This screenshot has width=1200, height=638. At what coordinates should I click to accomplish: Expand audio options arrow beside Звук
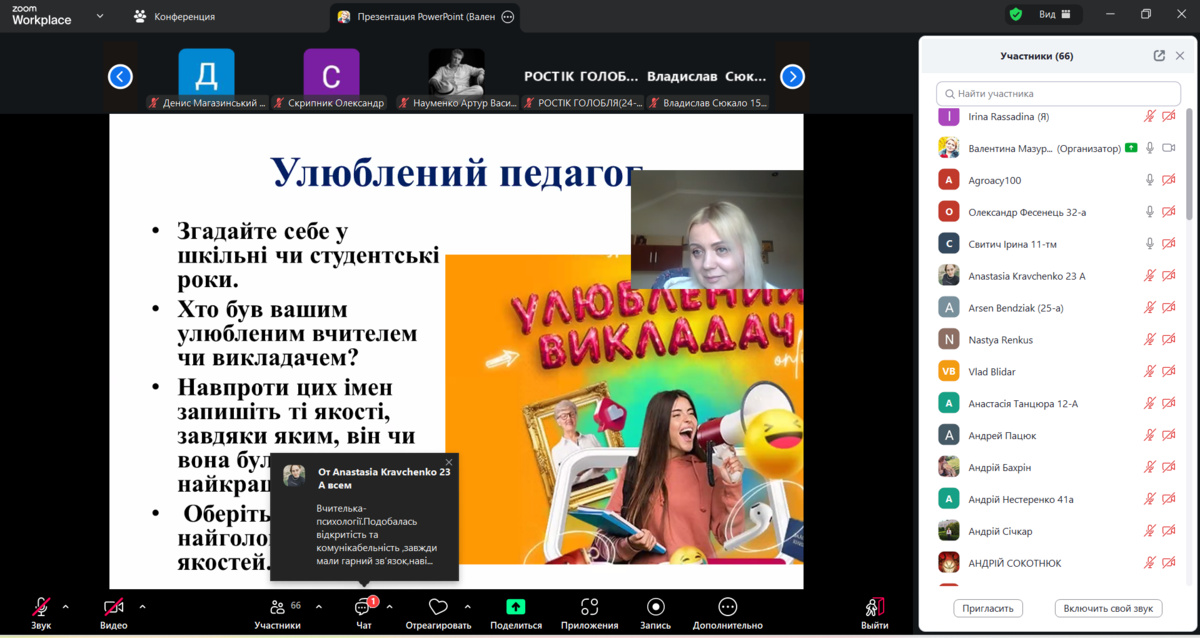pos(66,606)
